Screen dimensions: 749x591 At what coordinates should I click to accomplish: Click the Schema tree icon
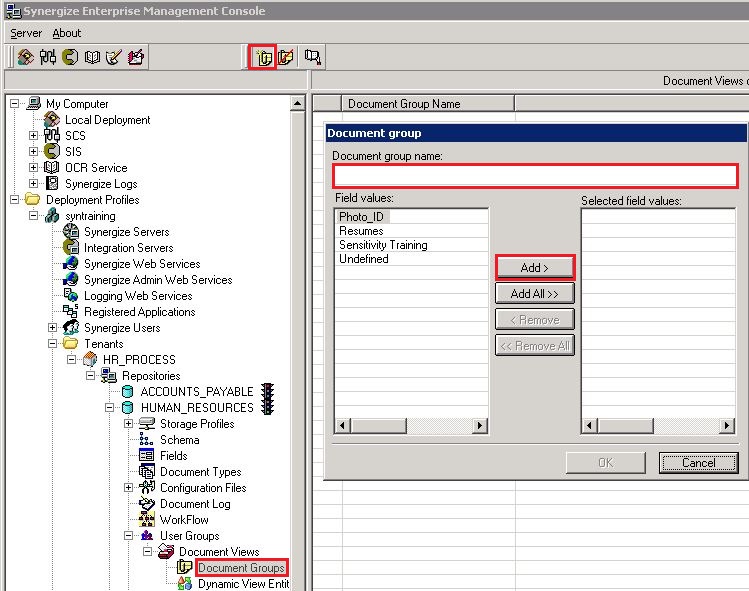(146, 440)
